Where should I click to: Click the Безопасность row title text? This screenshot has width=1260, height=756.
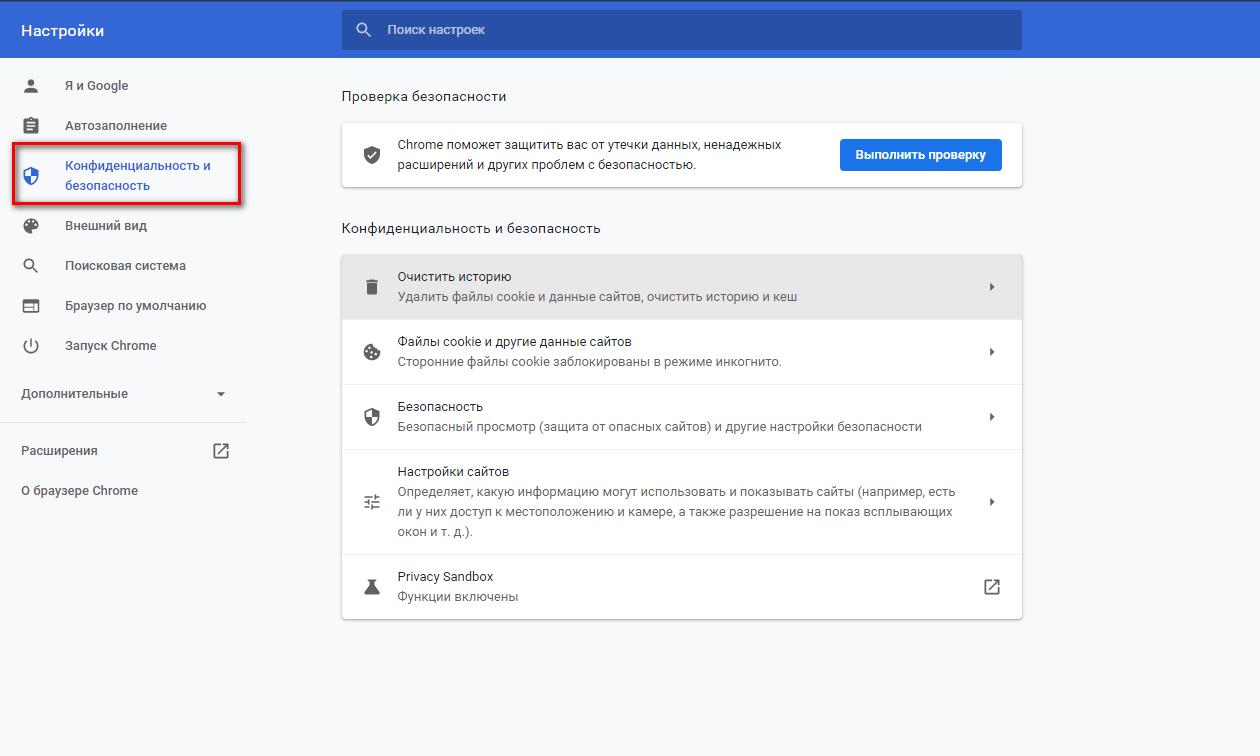[440, 407]
